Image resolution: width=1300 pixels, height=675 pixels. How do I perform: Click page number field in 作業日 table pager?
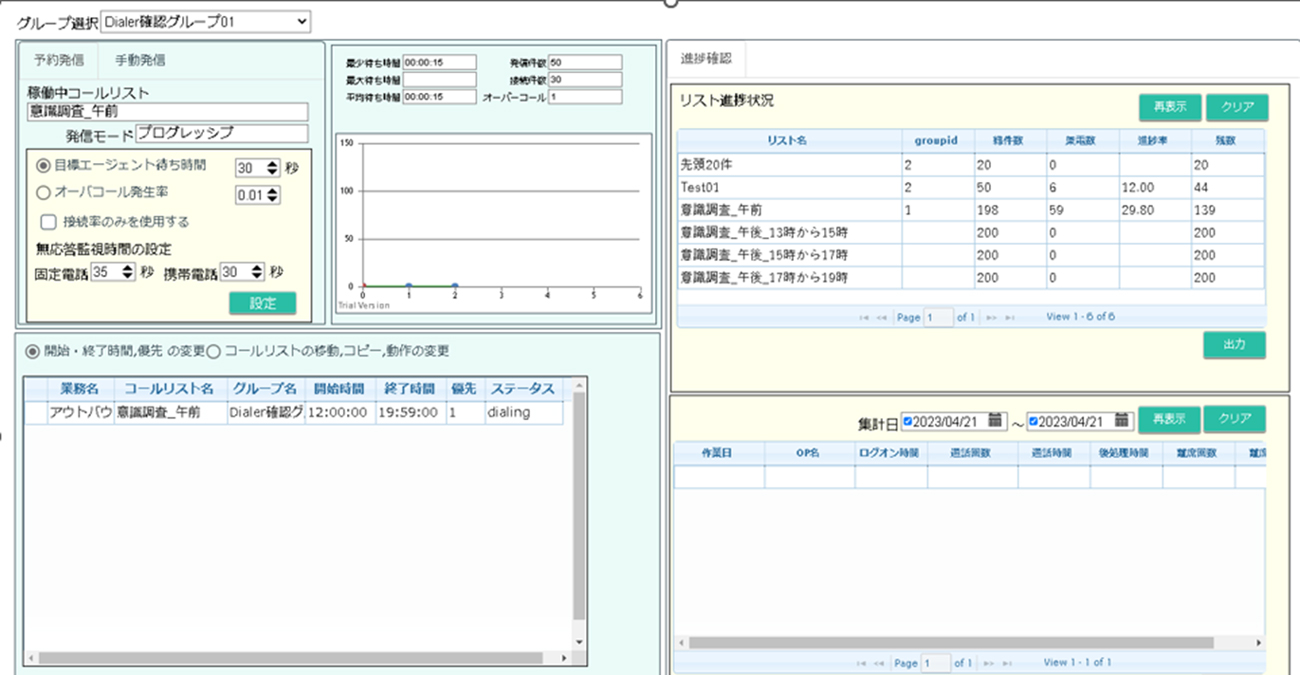tap(937, 663)
